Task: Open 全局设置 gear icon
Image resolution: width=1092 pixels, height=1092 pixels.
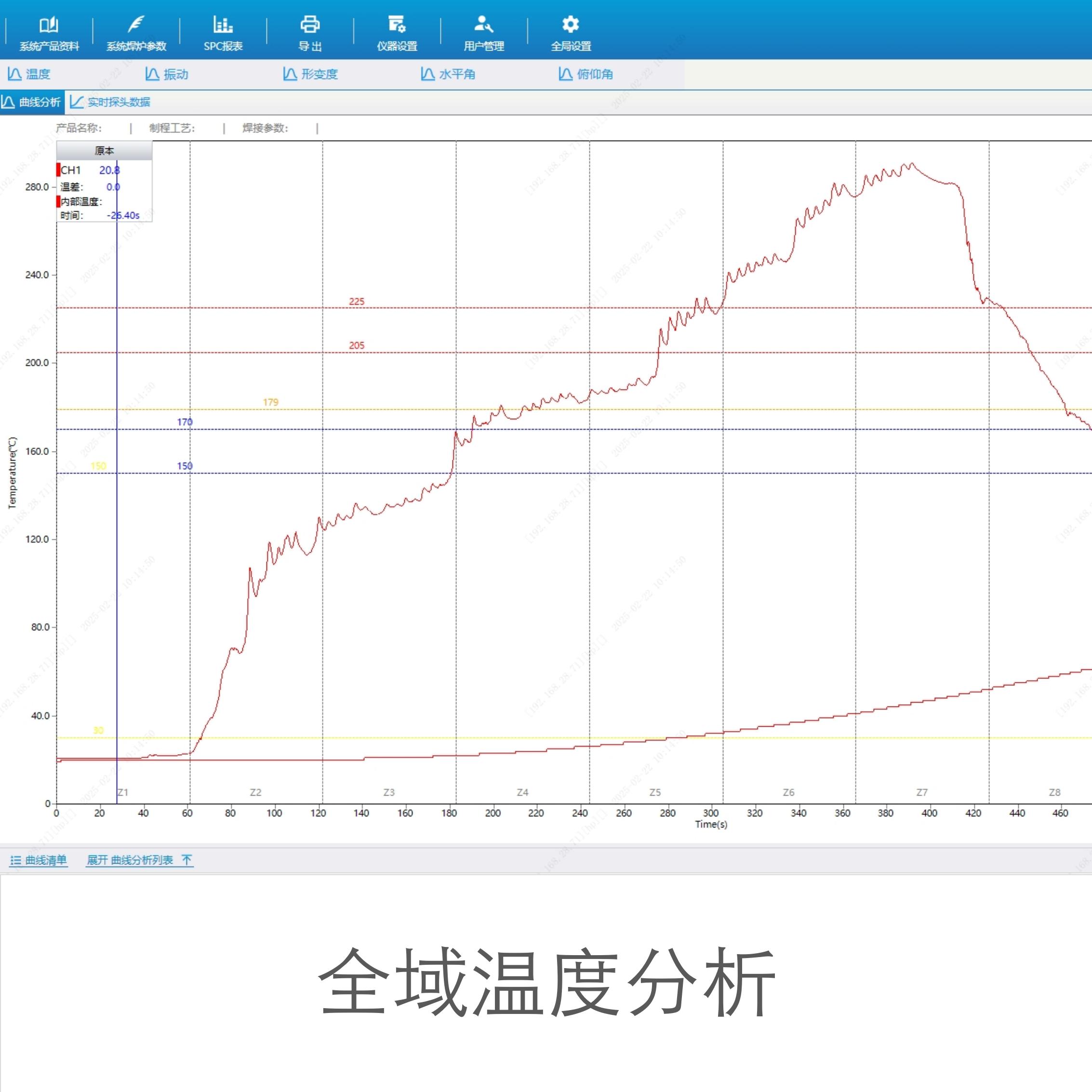Action: [570, 25]
